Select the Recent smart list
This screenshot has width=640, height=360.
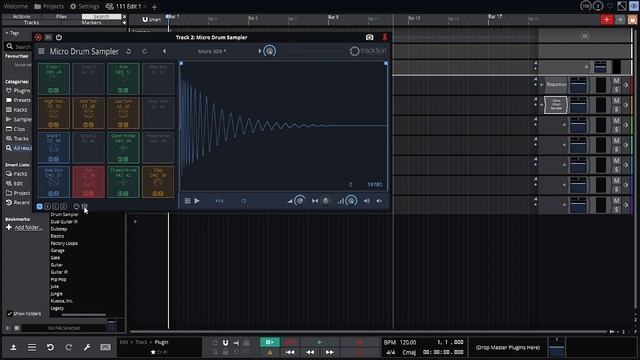click(18, 202)
